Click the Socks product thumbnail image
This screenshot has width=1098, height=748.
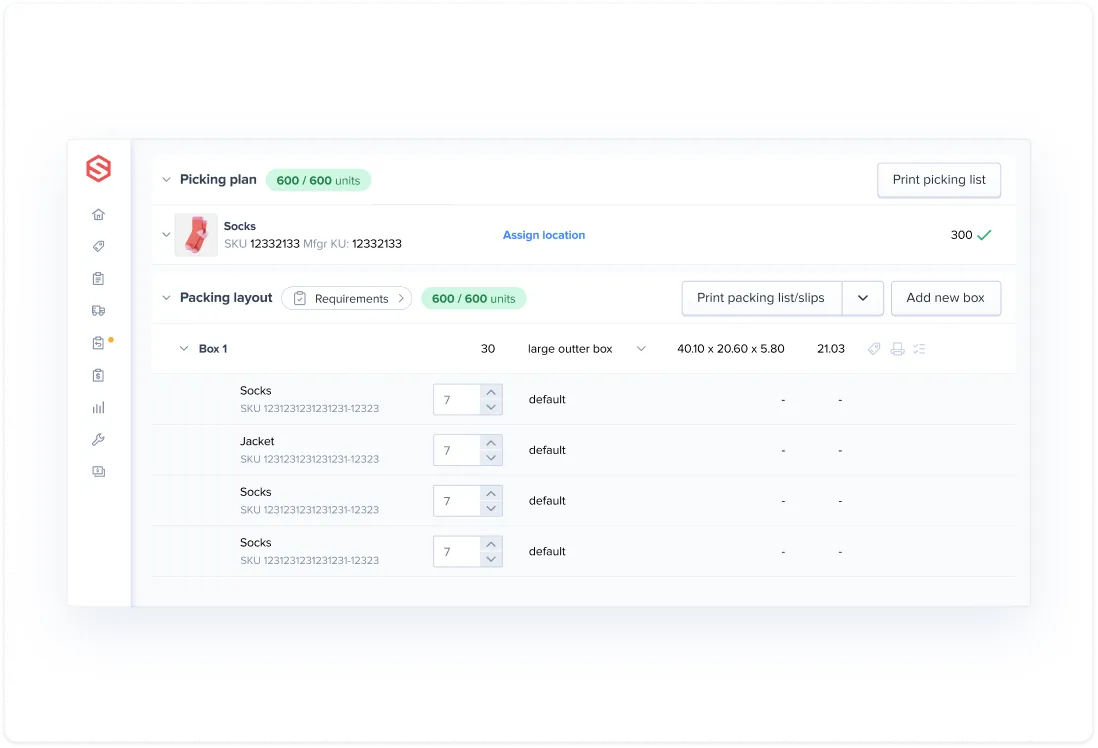[x=196, y=235]
